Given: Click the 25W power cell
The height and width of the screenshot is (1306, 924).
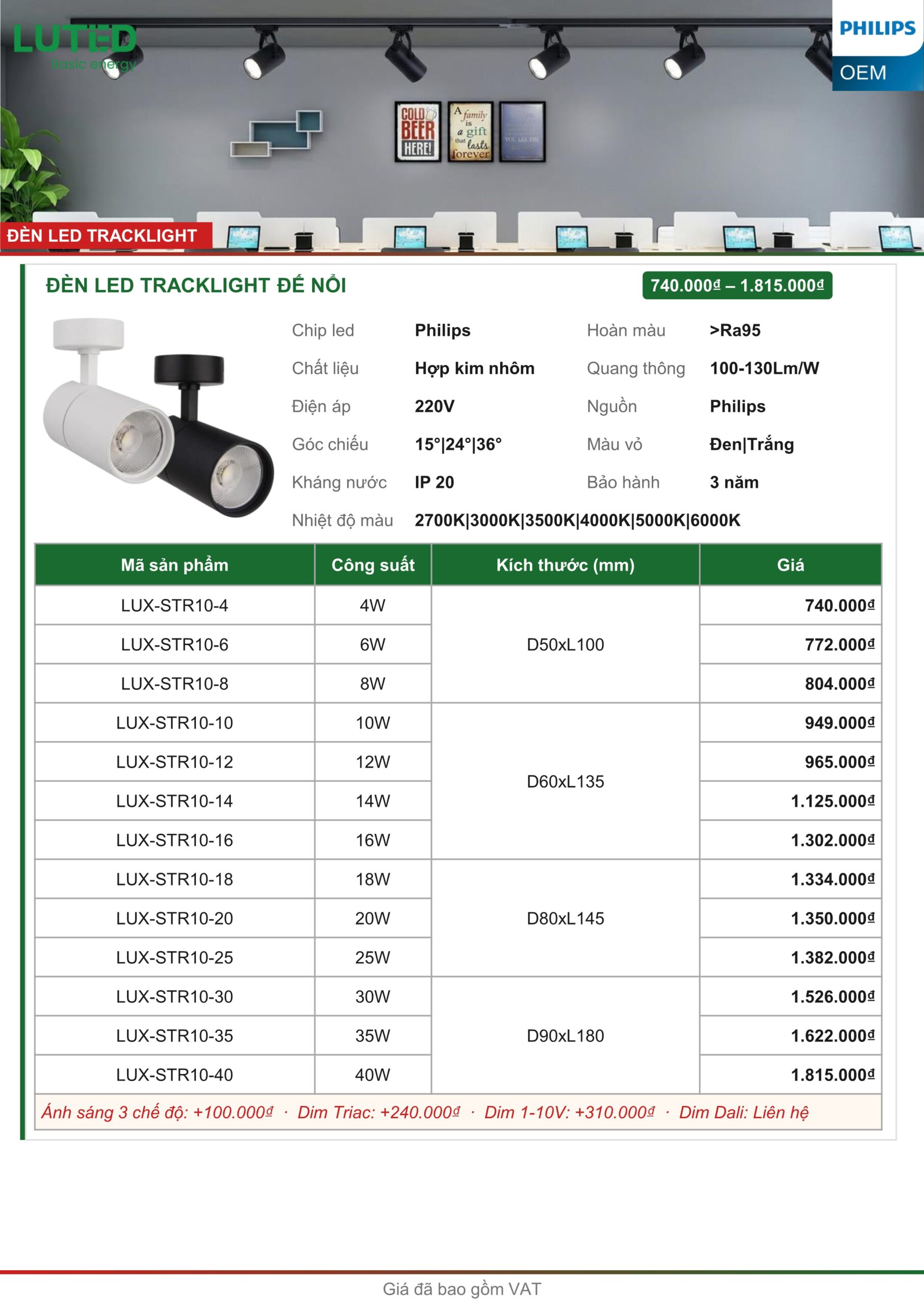Looking at the screenshot, I should pos(373,958).
